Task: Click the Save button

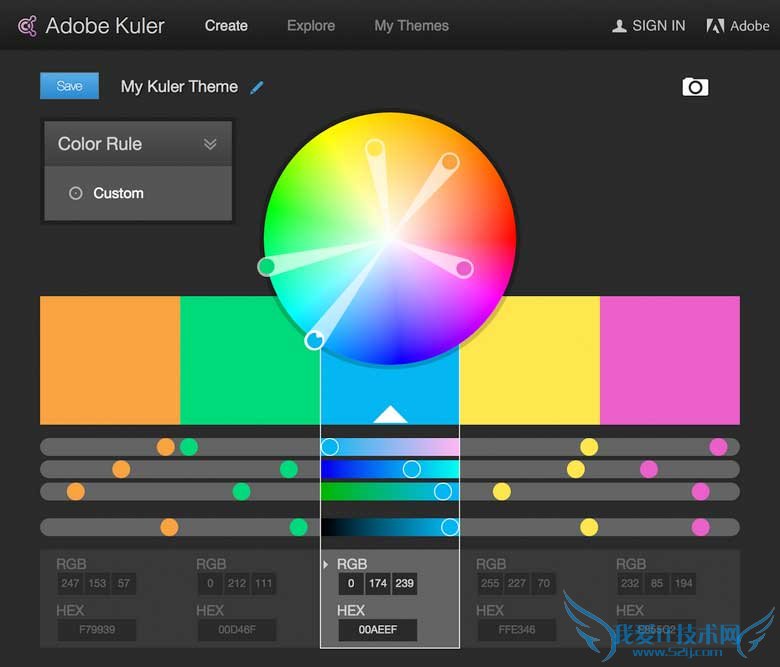Action: click(69, 86)
